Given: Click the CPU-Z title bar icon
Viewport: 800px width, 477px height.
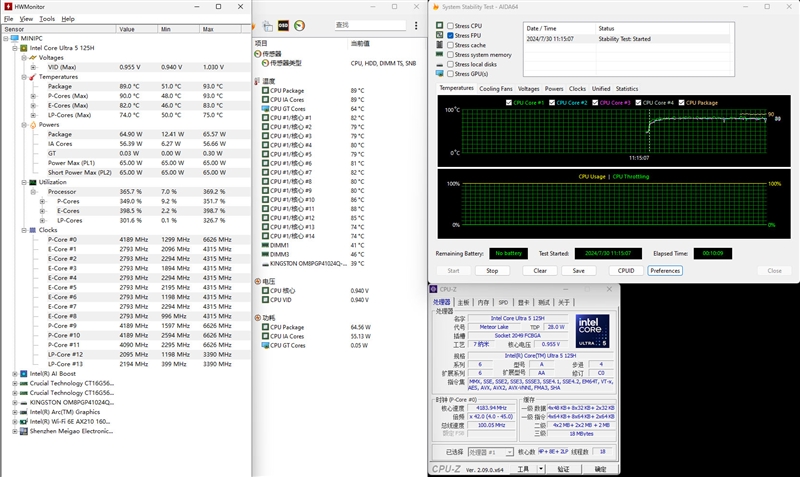Looking at the screenshot, I should (x=434, y=289).
